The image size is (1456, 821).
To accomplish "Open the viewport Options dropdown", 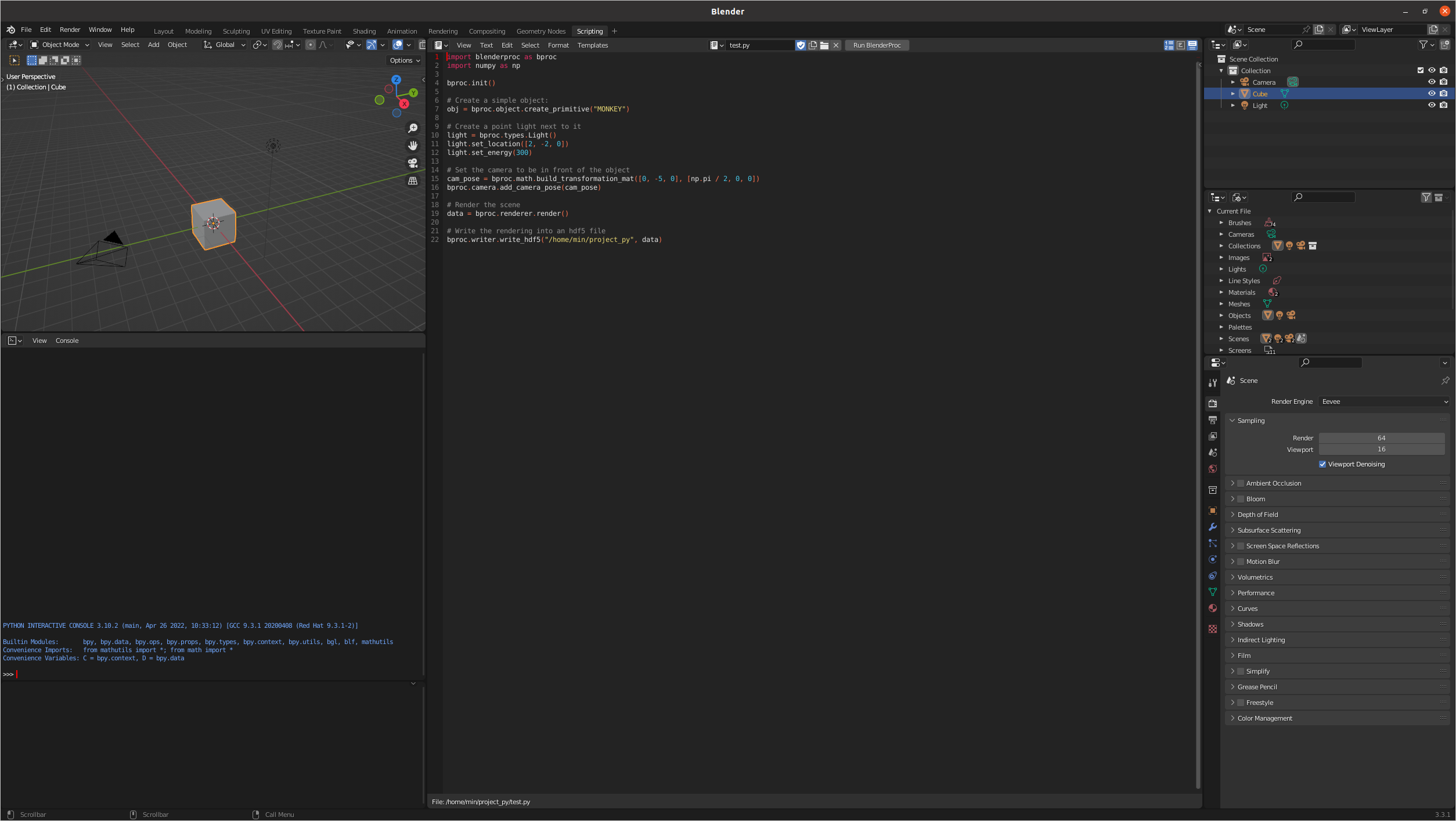I will (x=405, y=60).
